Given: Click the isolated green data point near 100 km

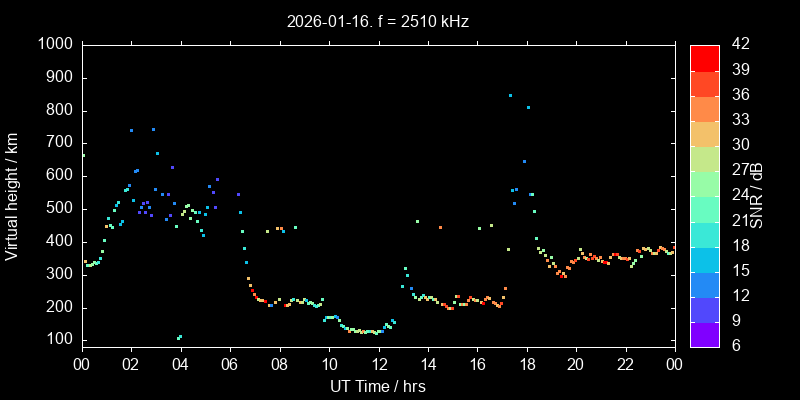Looking at the screenshot, I should 179,337.
